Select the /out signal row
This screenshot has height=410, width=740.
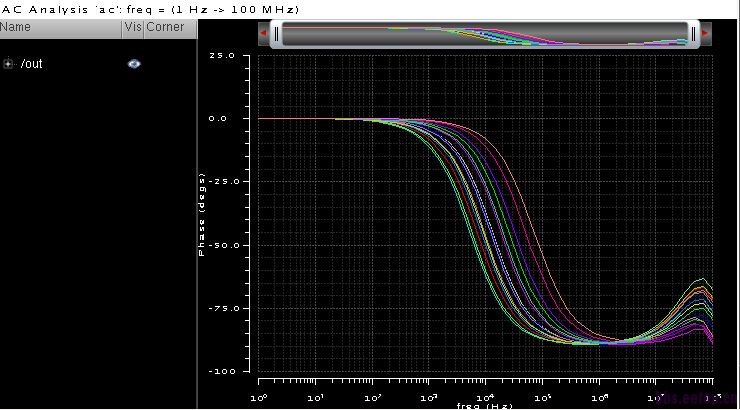(98, 64)
